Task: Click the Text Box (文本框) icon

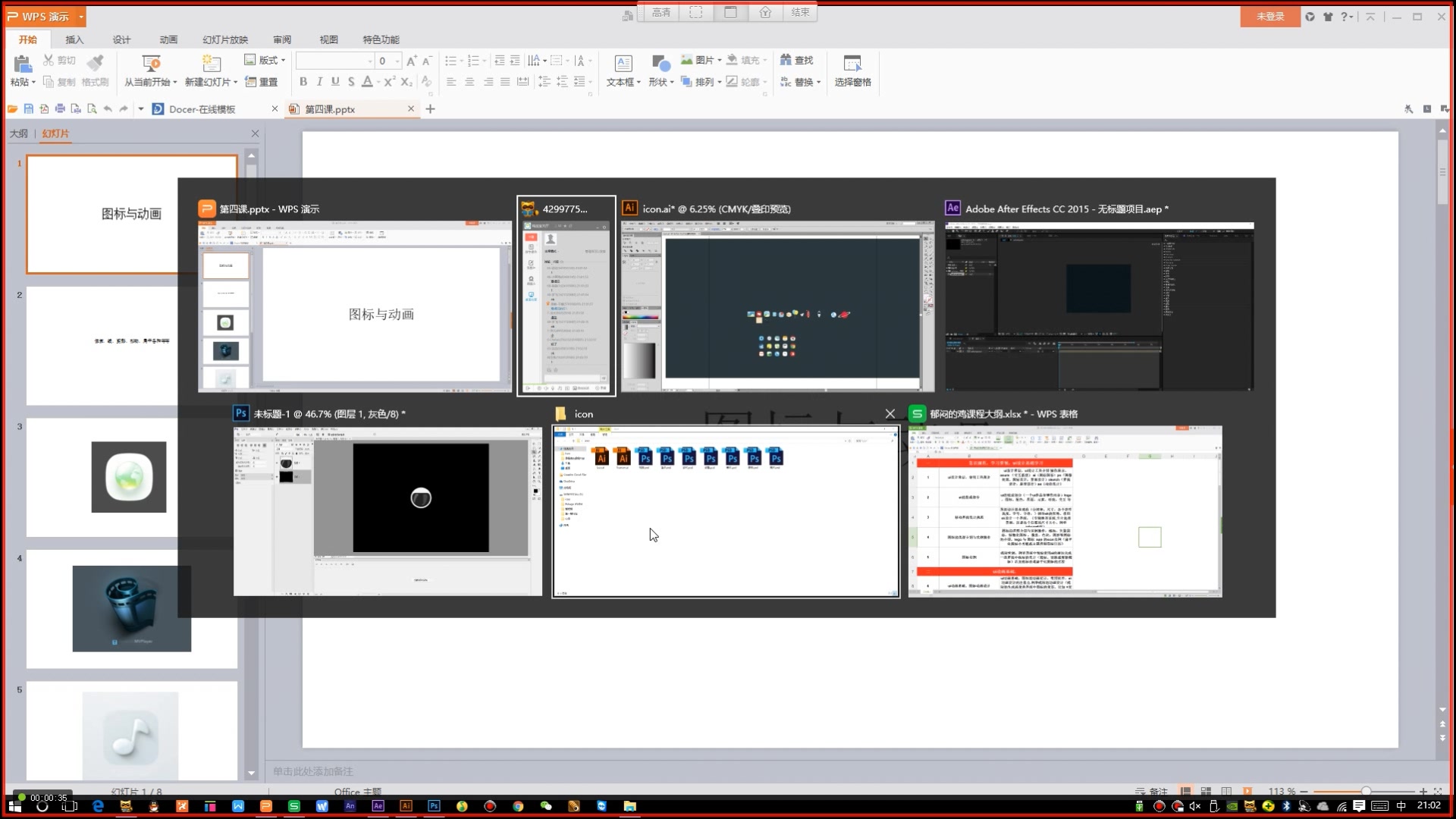Action: click(623, 64)
